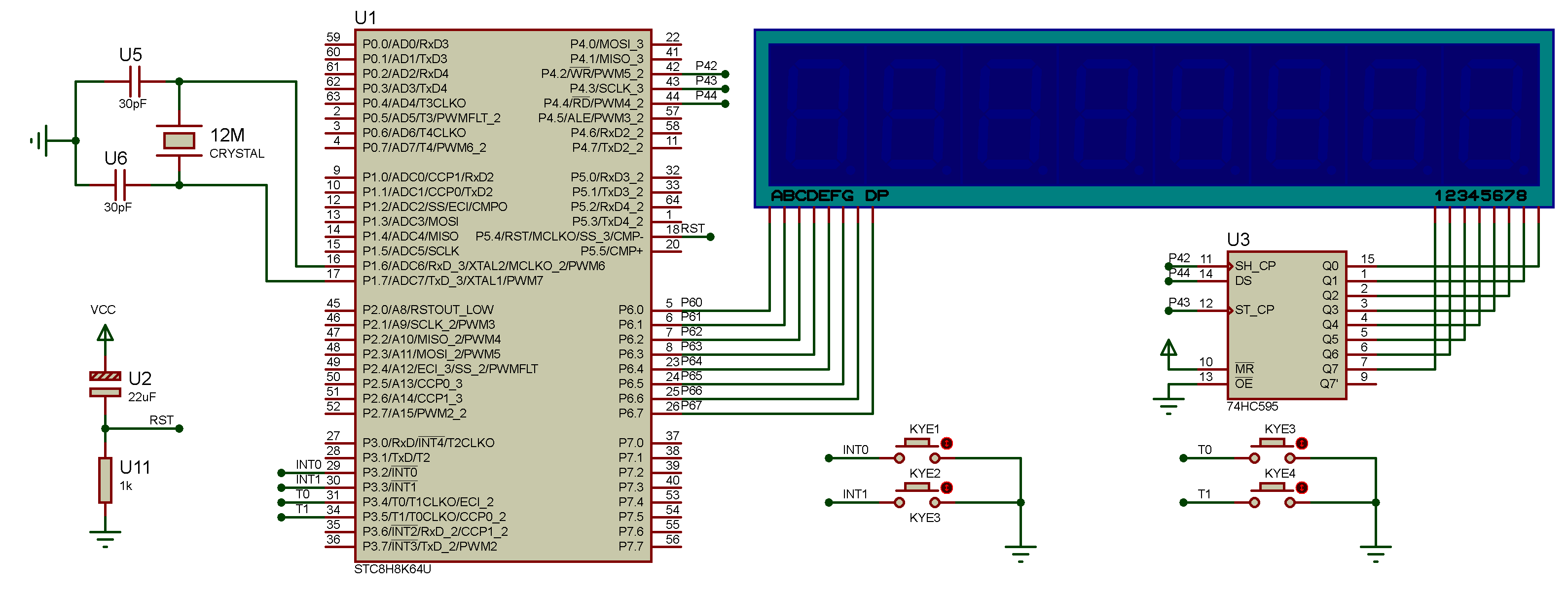Click the STC8H8K64U microcontroller body

click(x=503, y=295)
